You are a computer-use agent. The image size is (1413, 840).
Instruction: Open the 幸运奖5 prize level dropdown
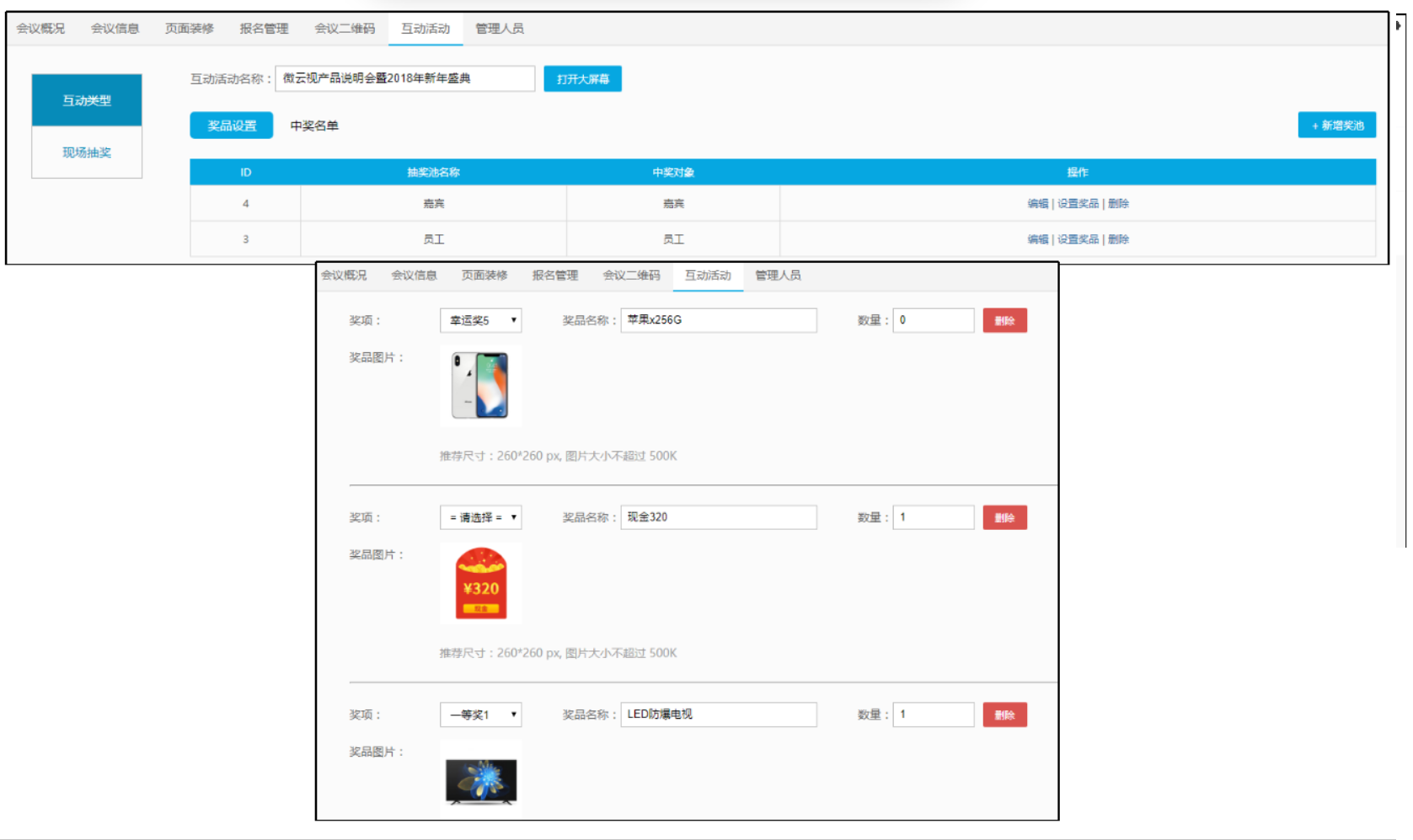coord(480,320)
